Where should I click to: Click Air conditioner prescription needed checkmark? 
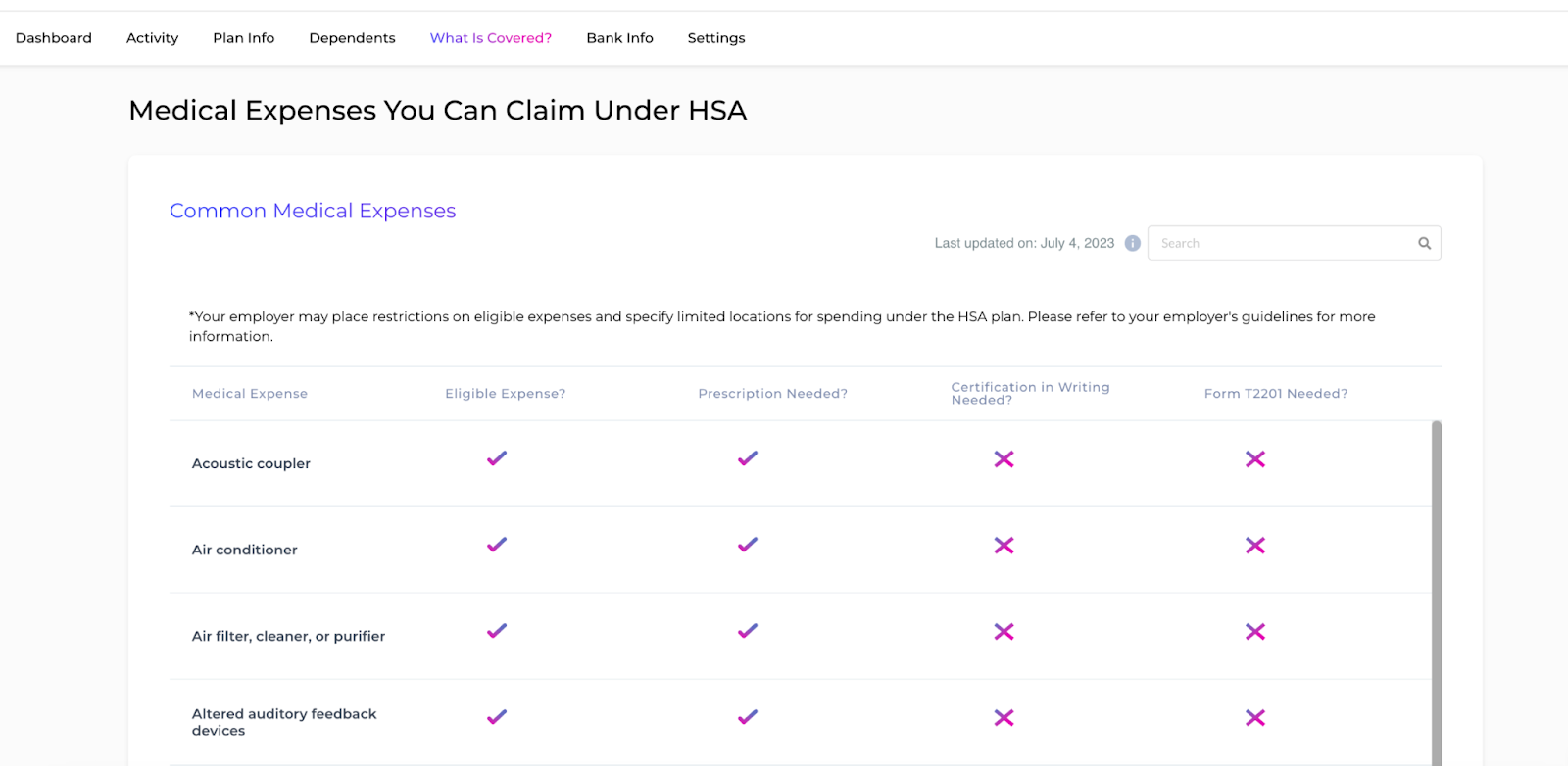[x=748, y=545]
